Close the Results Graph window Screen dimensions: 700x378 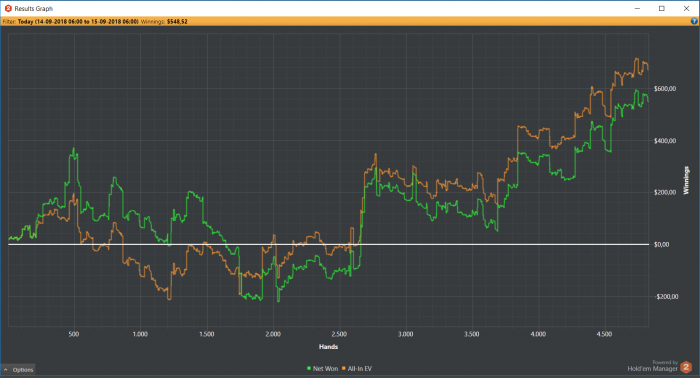click(687, 8)
